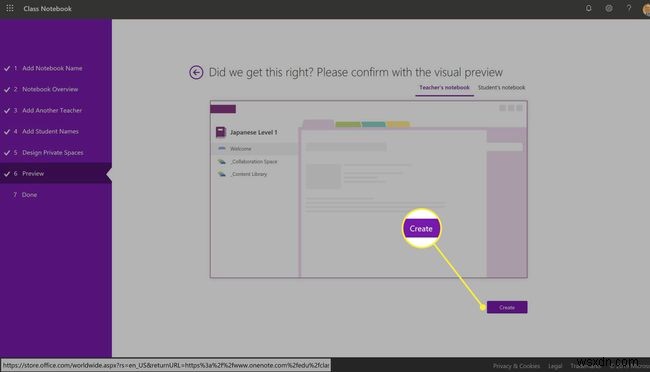Select Welcome section in preview

coord(255,148)
